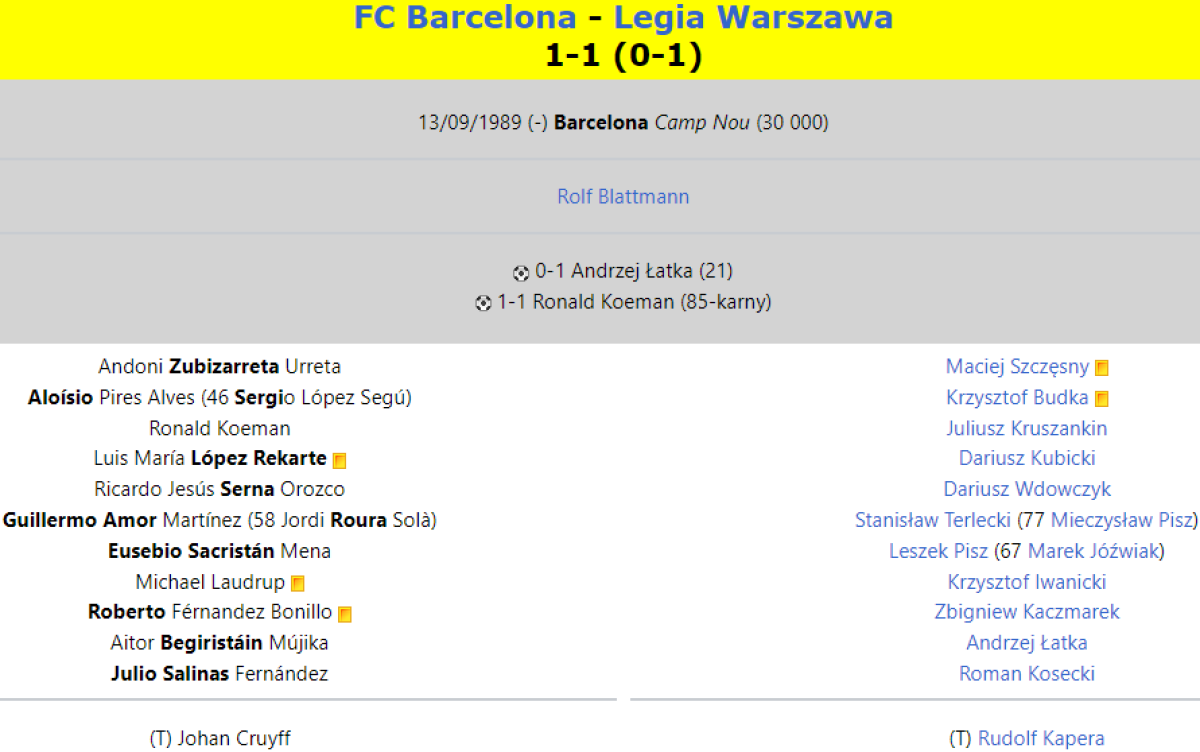This screenshot has height=752, width=1200.
Task: Open substitute Mieczysław Pisz profile
Action: pyautogui.click(x=1122, y=520)
